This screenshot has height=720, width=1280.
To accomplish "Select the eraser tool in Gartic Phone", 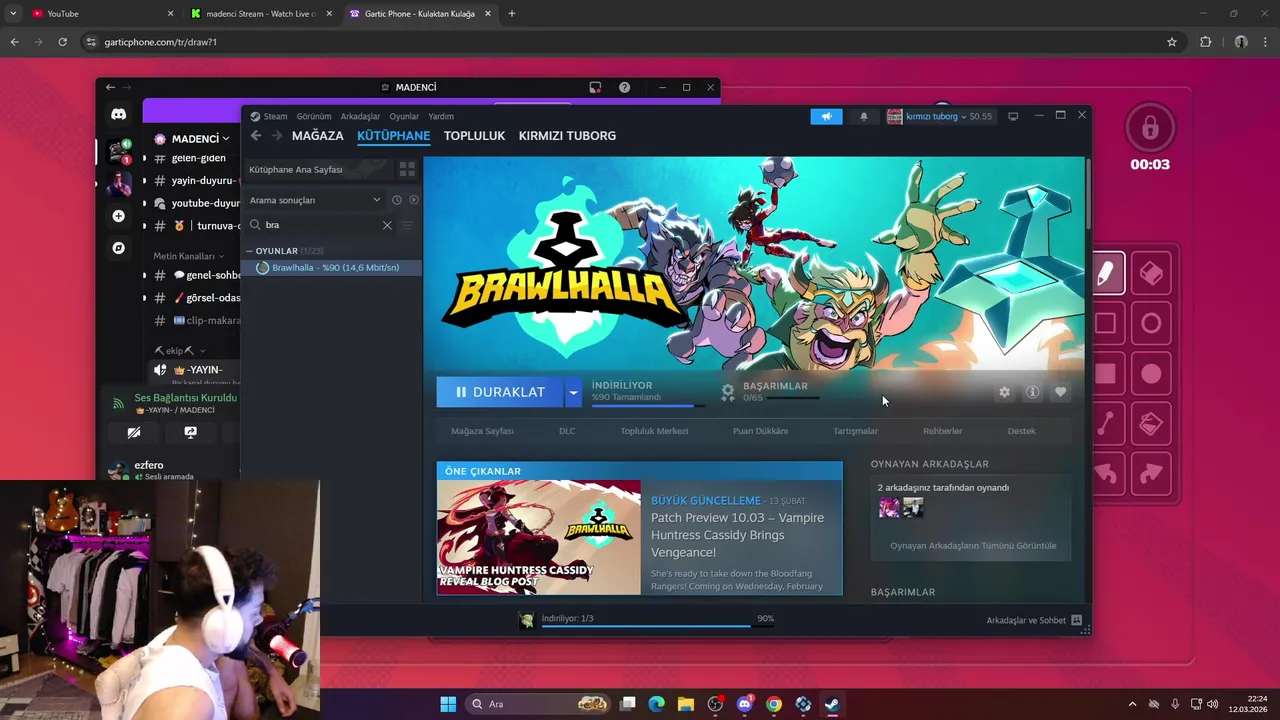I will click(1152, 274).
